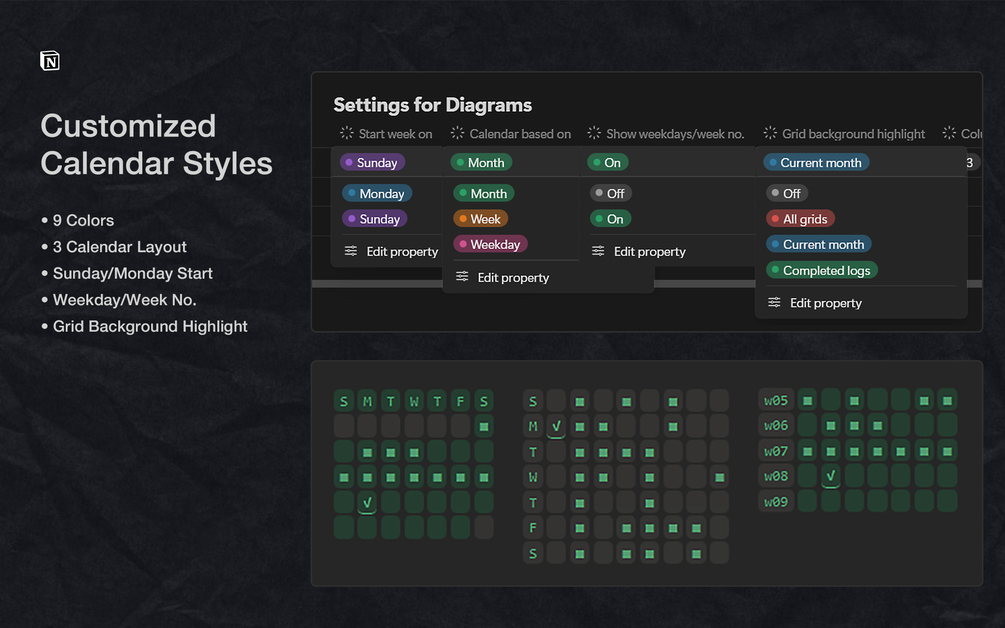Click the Grid background highlight spinner icon
This screenshot has width=1005, height=628.
pos(770,133)
